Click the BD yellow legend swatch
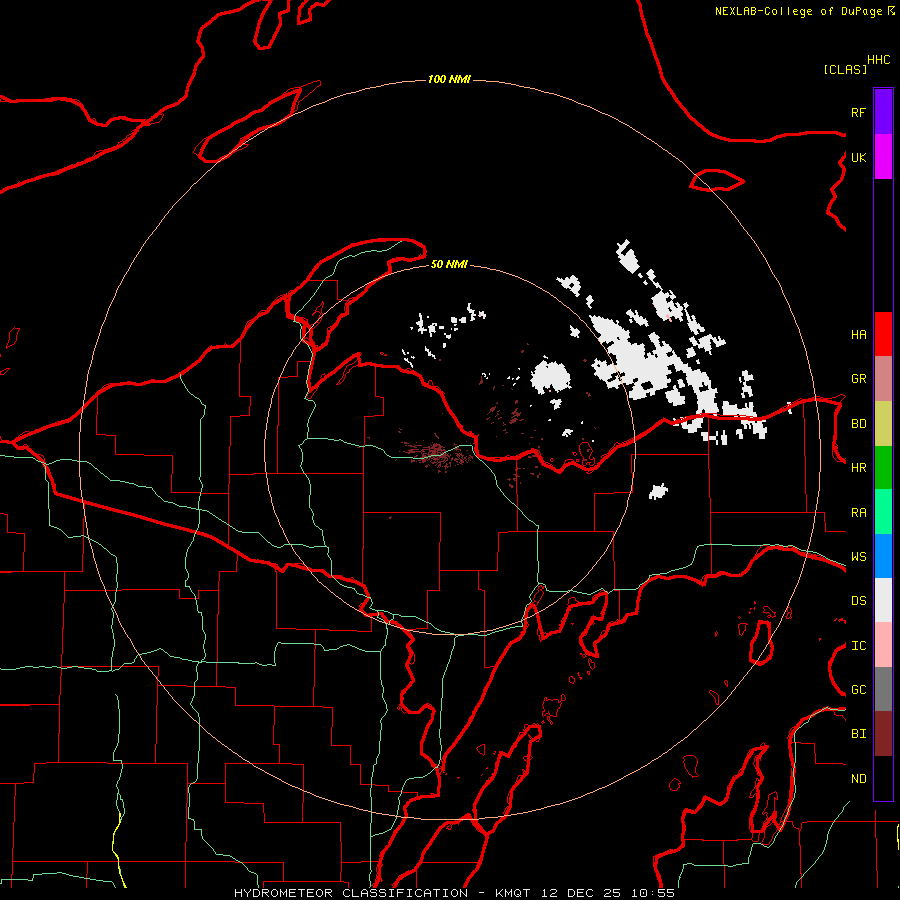The height and width of the screenshot is (900, 900). click(x=883, y=424)
